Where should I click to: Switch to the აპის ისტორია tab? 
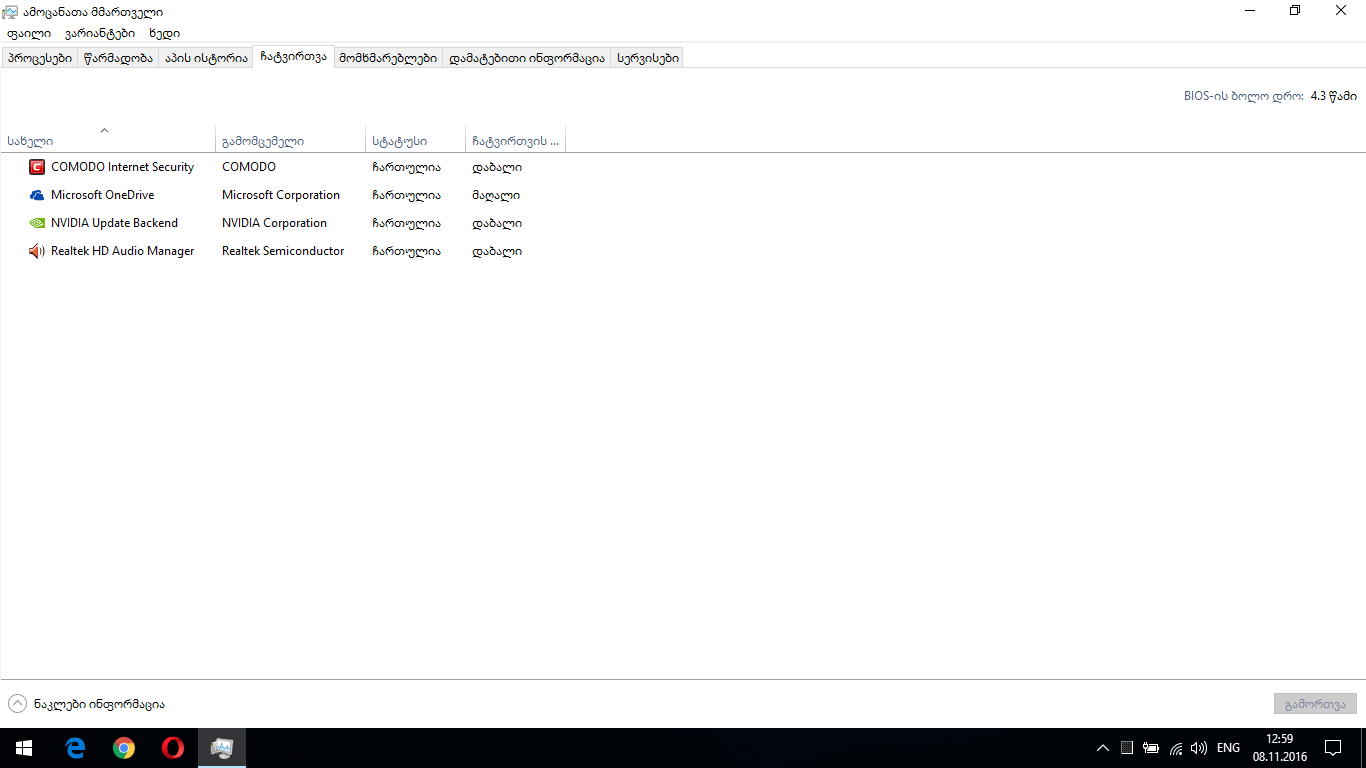point(206,58)
